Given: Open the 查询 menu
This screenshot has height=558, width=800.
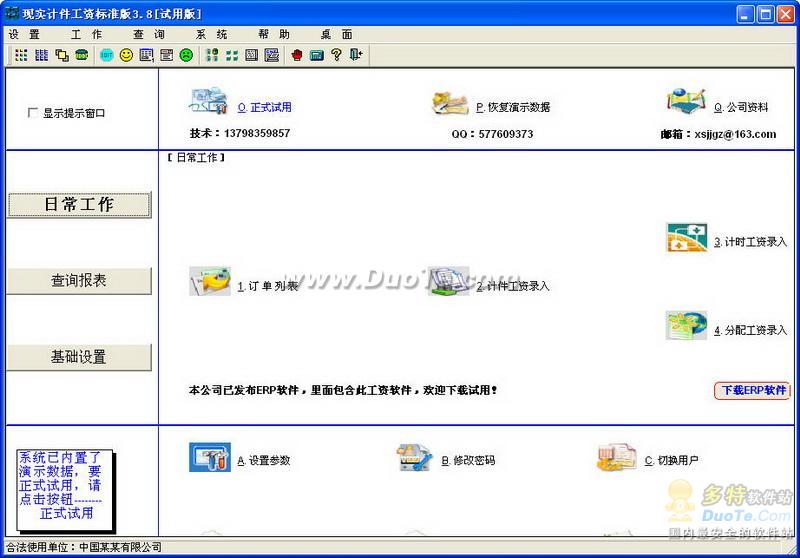Looking at the screenshot, I should [x=149, y=34].
